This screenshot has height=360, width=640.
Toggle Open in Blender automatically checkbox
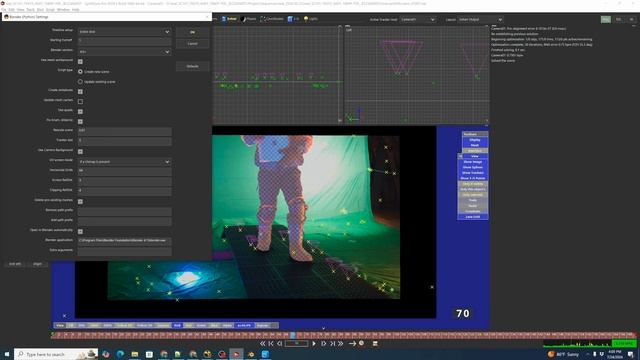(x=80, y=231)
